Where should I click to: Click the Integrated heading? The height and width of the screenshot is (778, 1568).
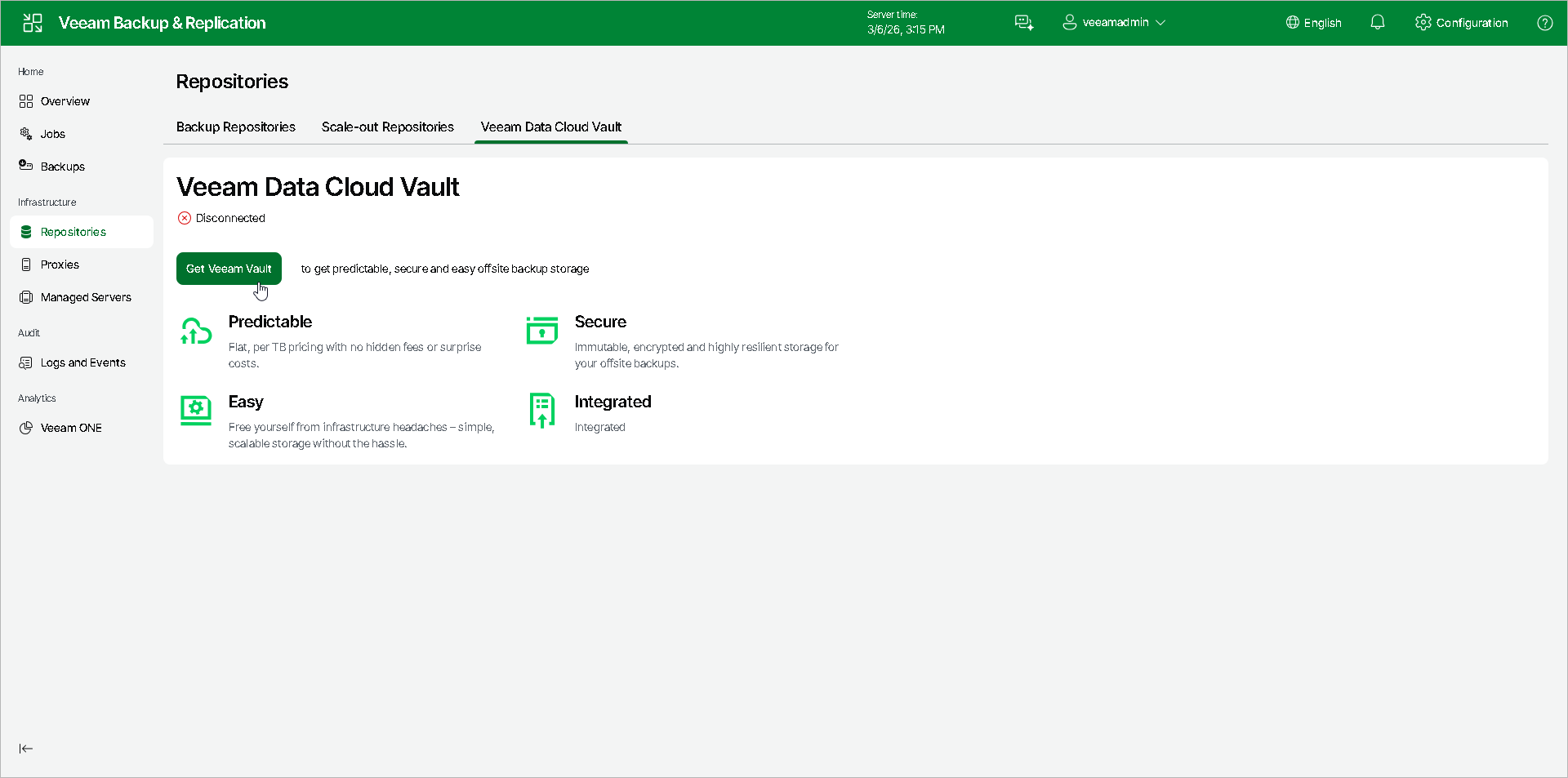612,402
